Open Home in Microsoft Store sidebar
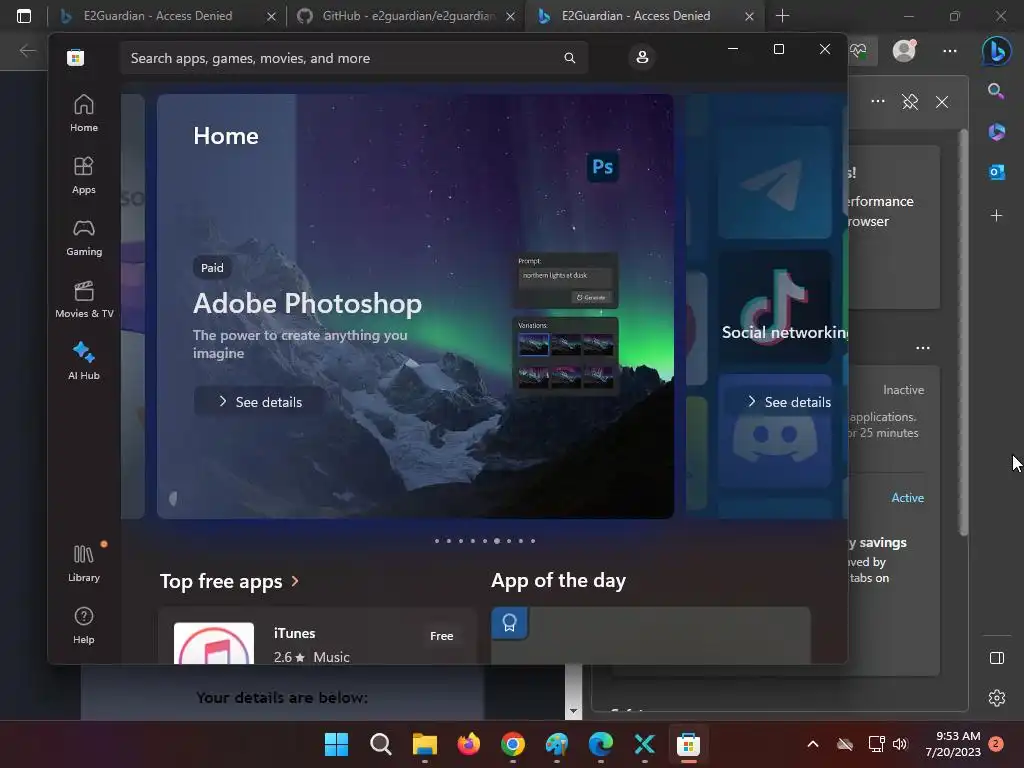Screen dimensions: 1024x768 [84, 114]
